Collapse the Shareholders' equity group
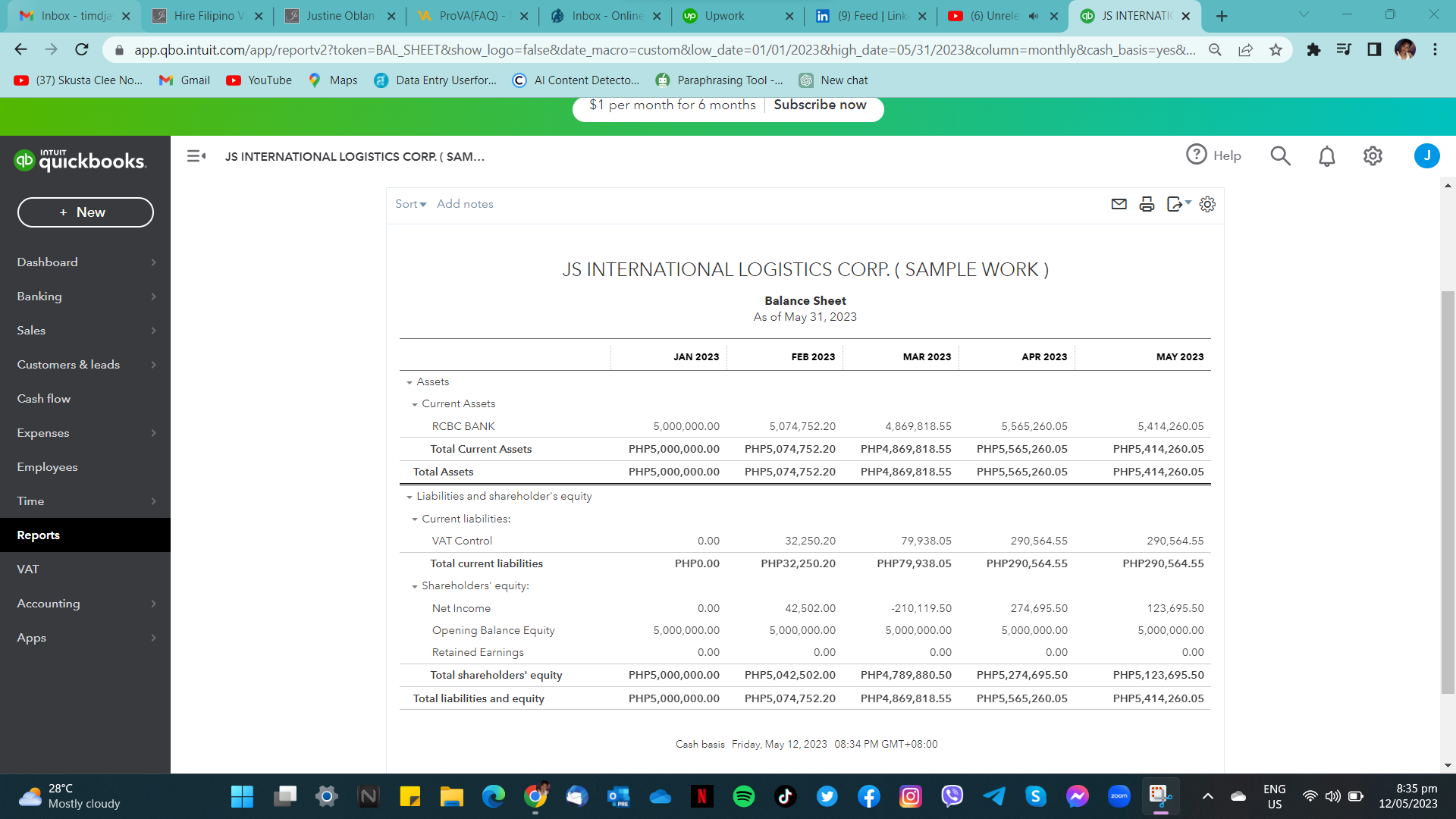Screen dimensions: 1456x819 [415, 586]
